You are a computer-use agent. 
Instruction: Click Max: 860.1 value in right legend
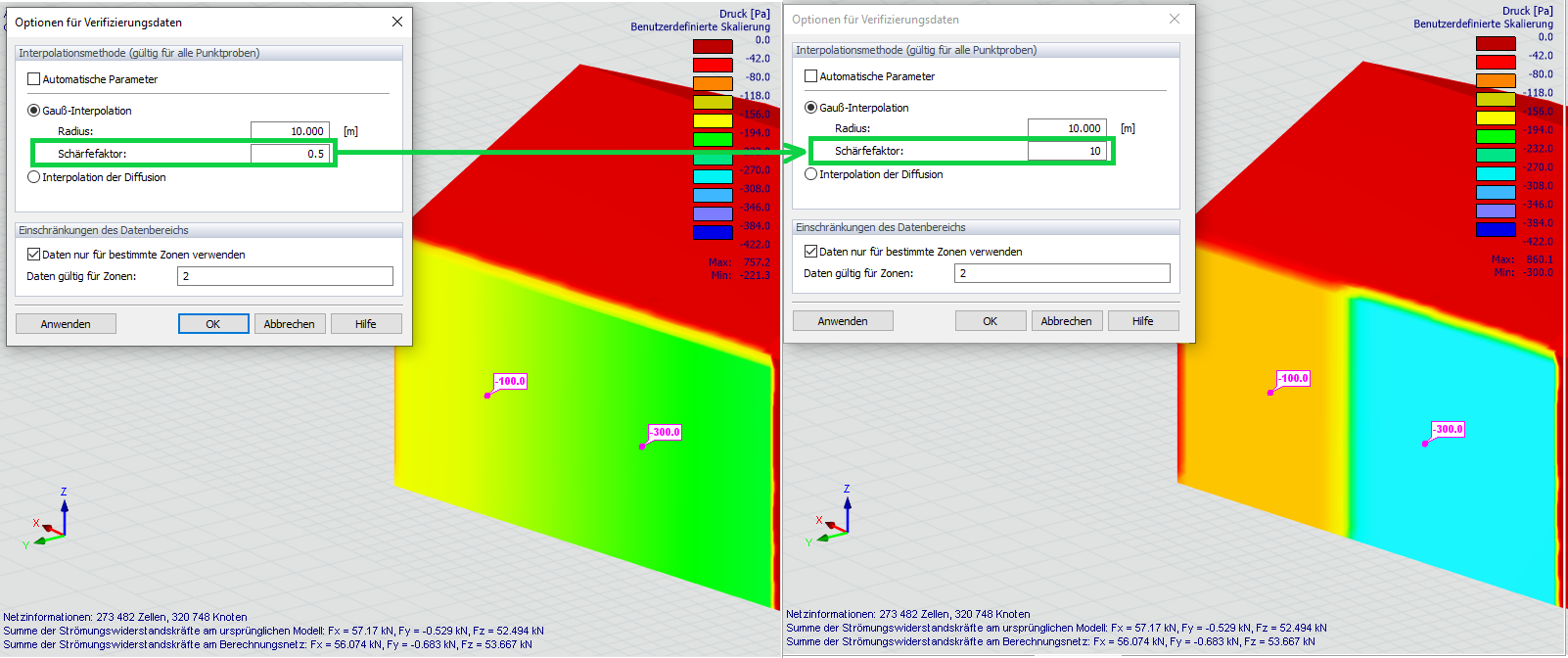1522,259
